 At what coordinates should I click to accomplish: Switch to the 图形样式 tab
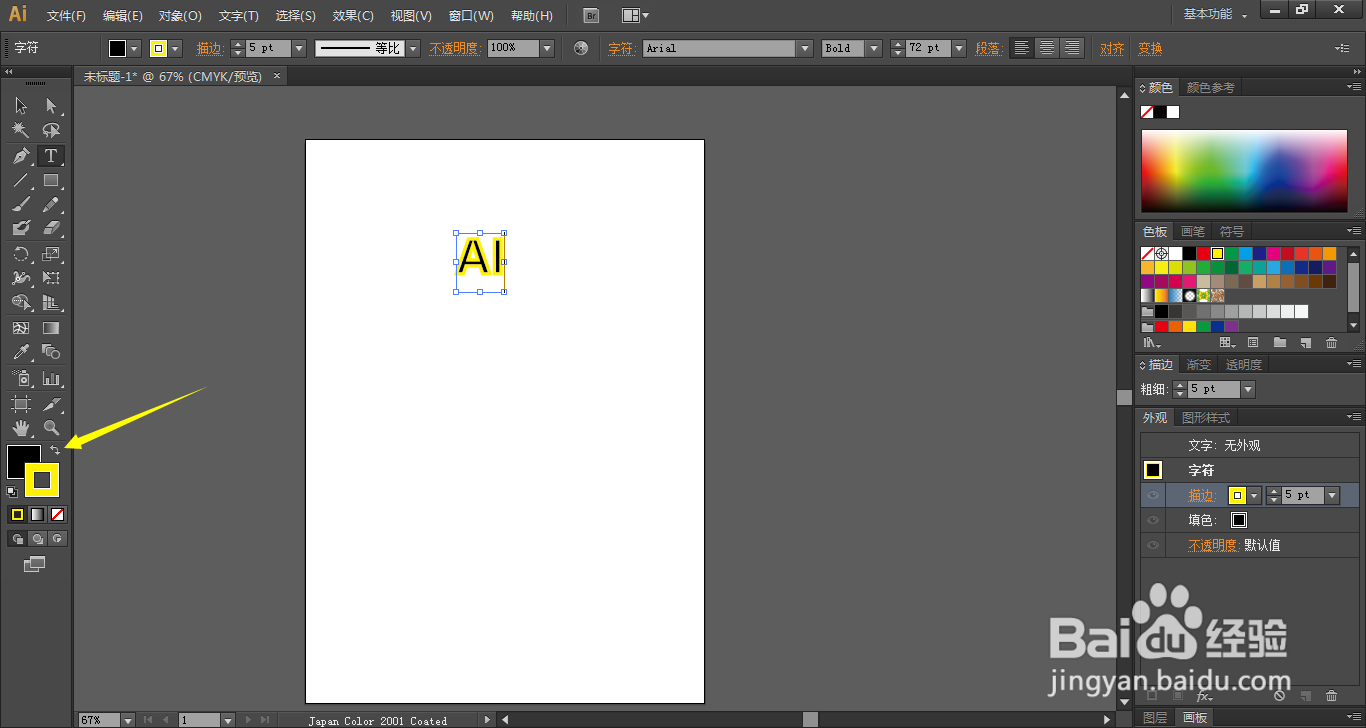pyautogui.click(x=1205, y=418)
